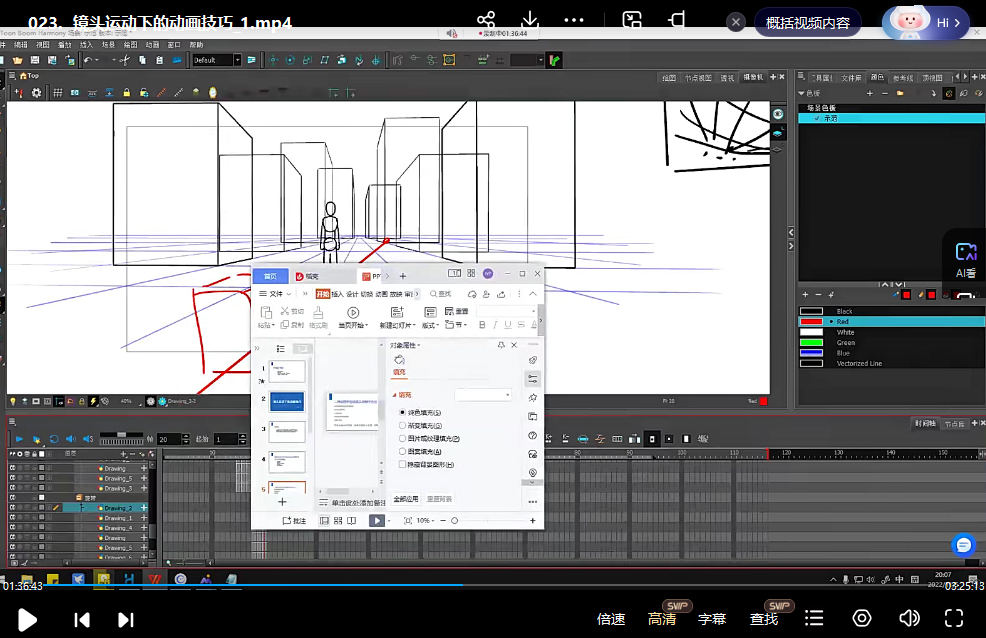Click the 概括视频内容 button
986x638 pixels.
point(807,22)
